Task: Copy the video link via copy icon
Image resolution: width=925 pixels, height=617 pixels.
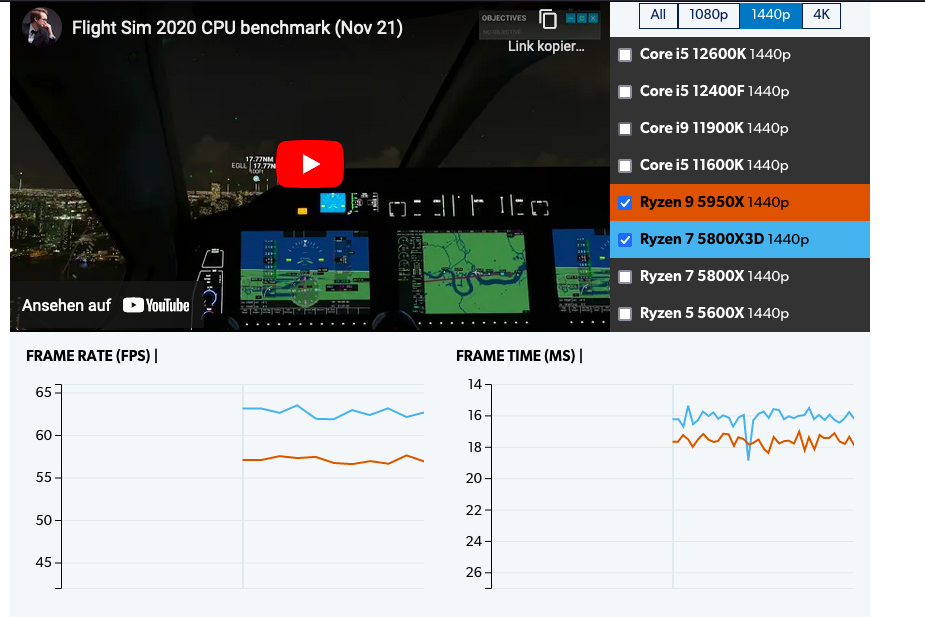Action: (x=547, y=19)
